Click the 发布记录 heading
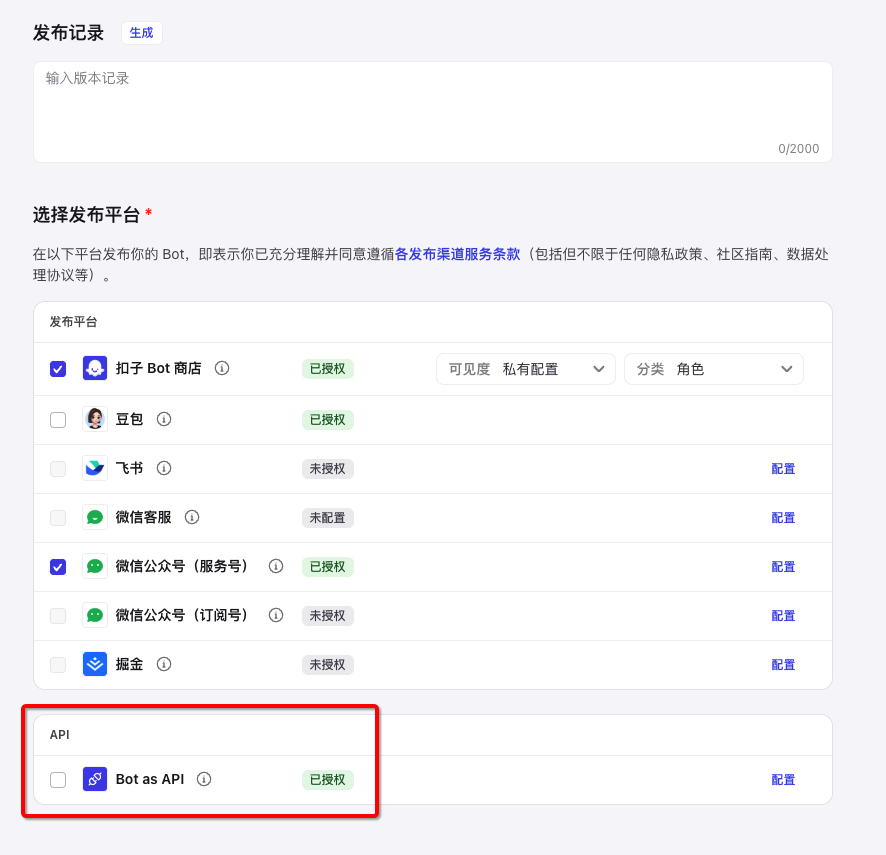The image size is (886, 855). (68, 33)
